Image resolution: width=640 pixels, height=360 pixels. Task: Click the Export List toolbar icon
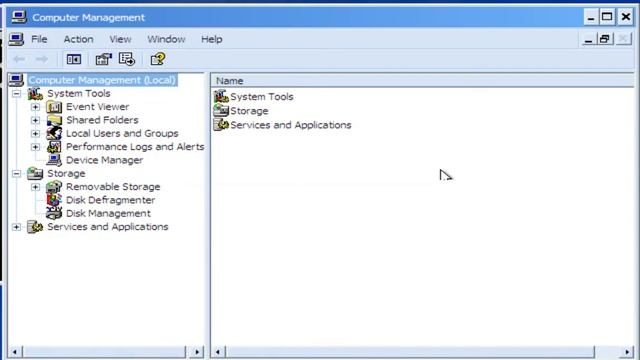127,59
